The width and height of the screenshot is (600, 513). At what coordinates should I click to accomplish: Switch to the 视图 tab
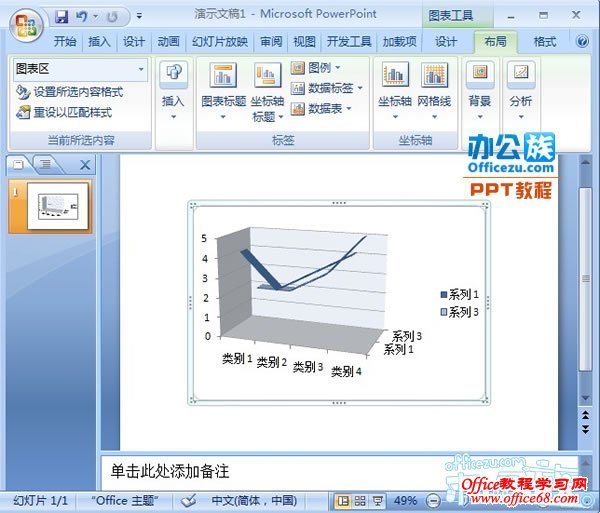tap(304, 41)
